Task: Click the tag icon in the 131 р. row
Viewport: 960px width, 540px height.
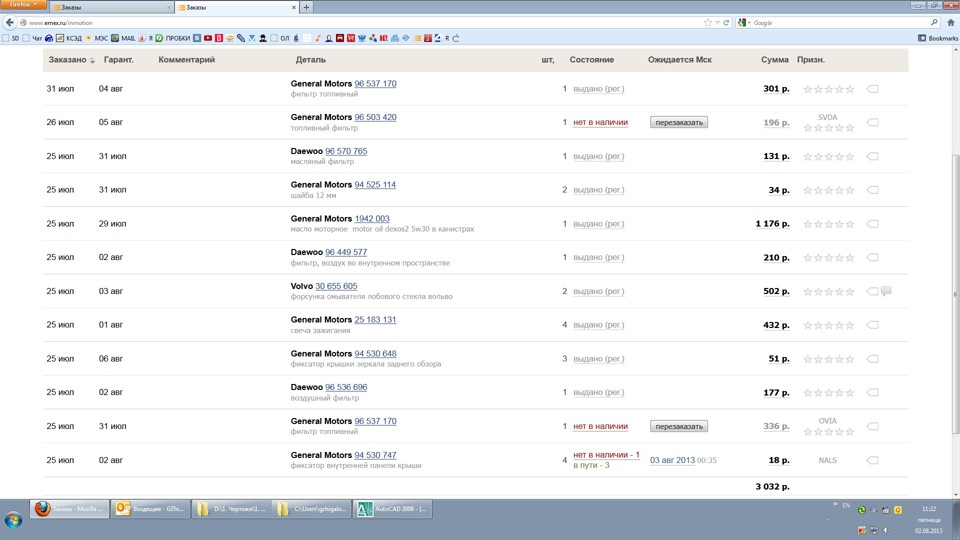Action: click(872, 156)
